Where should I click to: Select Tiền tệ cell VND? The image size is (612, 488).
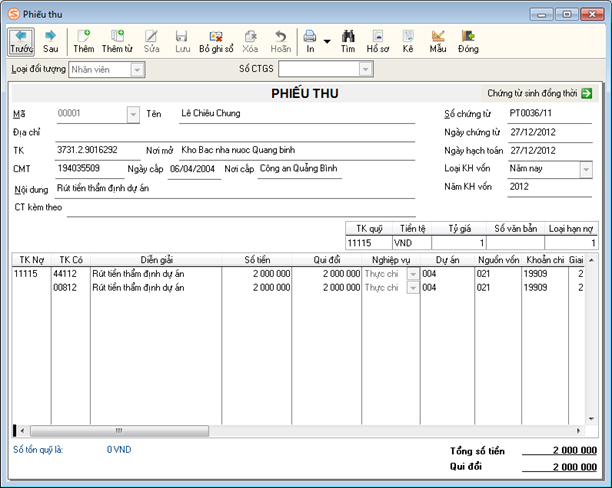[412, 243]
